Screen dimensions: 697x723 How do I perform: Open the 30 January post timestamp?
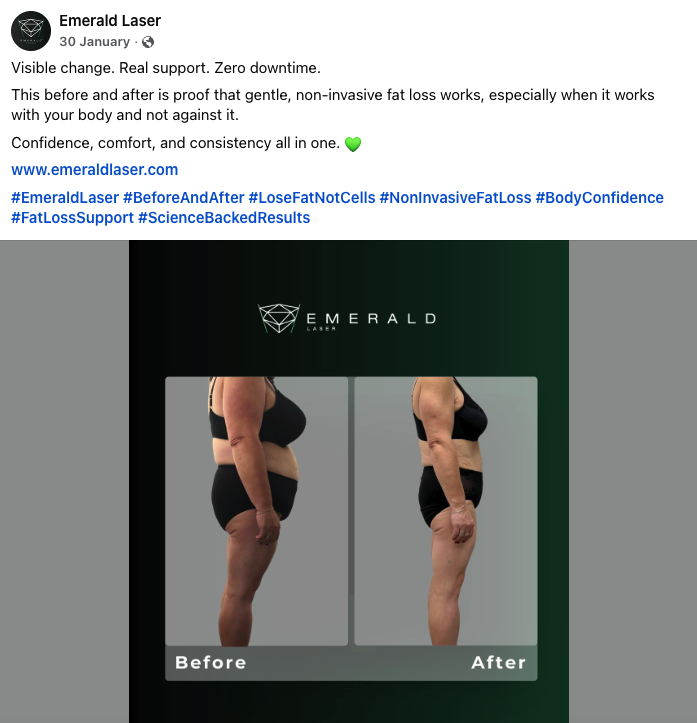pyautogui.click(x=95, y=41)
